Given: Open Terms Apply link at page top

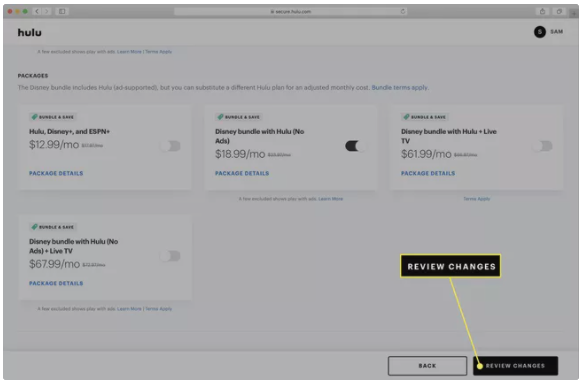Looking at the screenshot, I should coord(158,52).
